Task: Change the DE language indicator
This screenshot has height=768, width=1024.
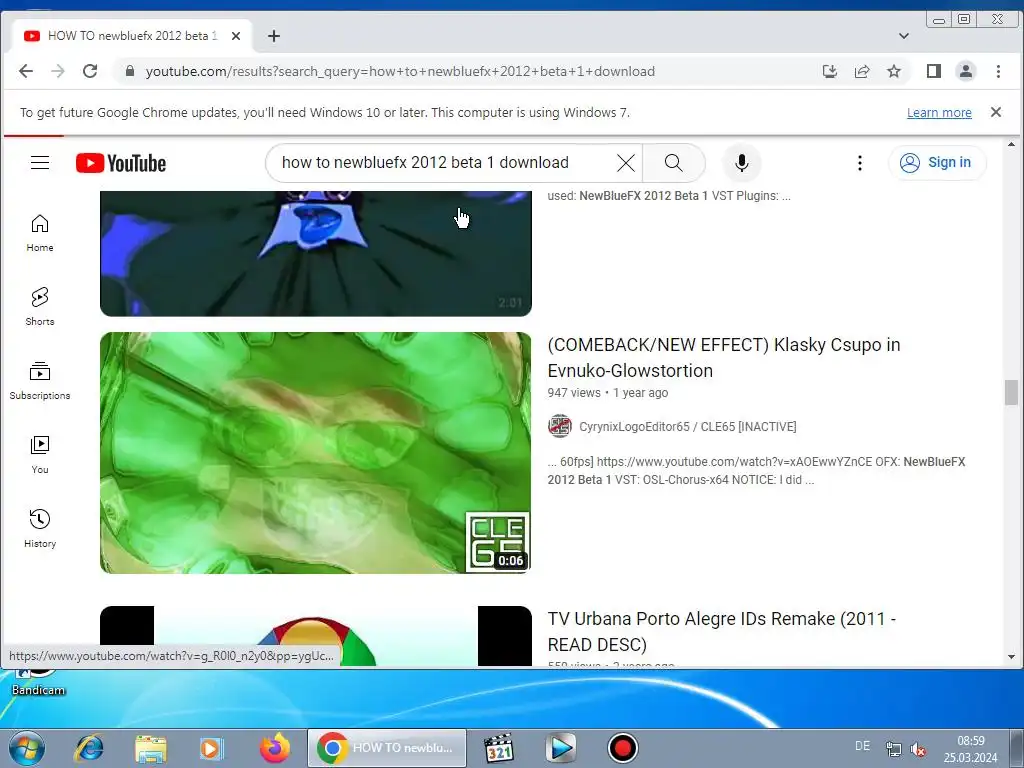Action: coord(862,746)
